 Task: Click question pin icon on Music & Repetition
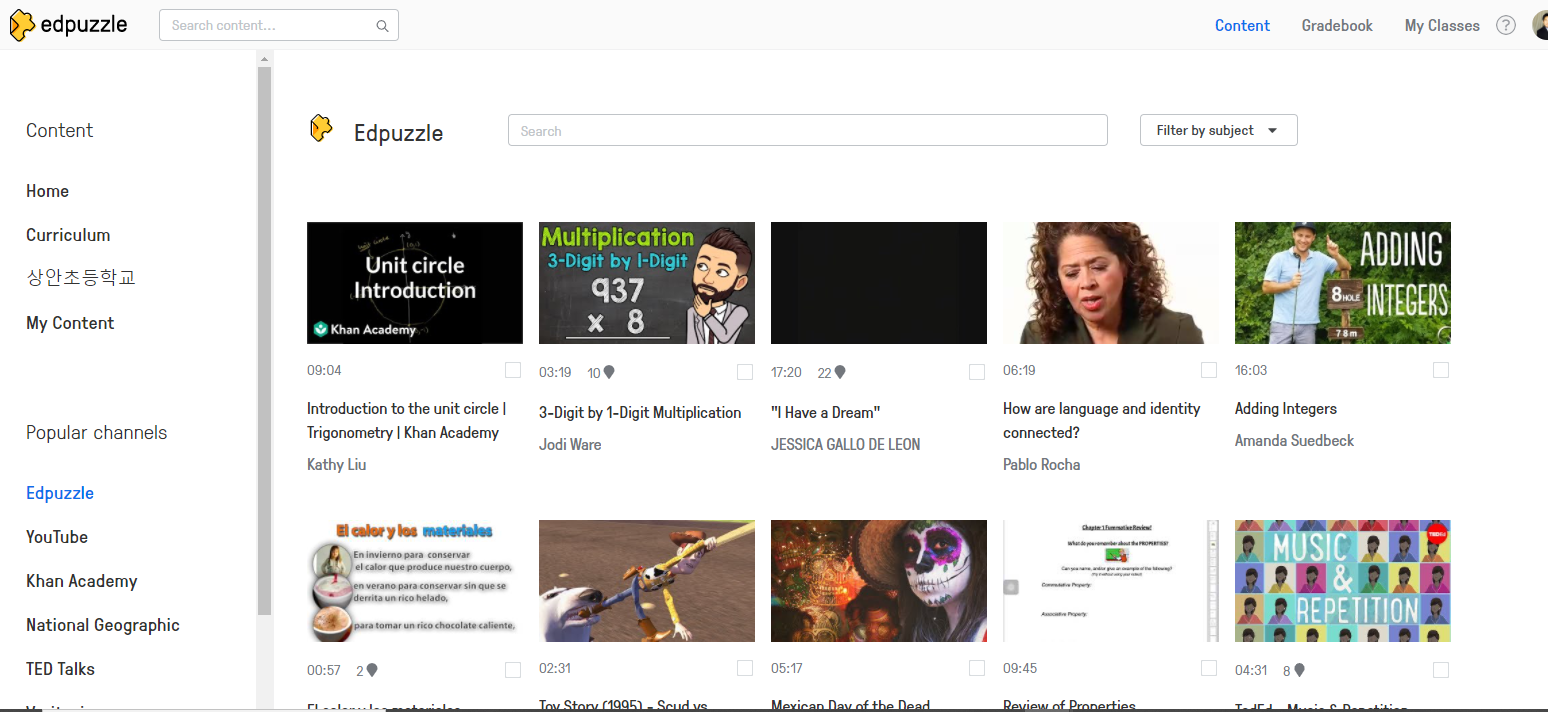point(1299,670)
